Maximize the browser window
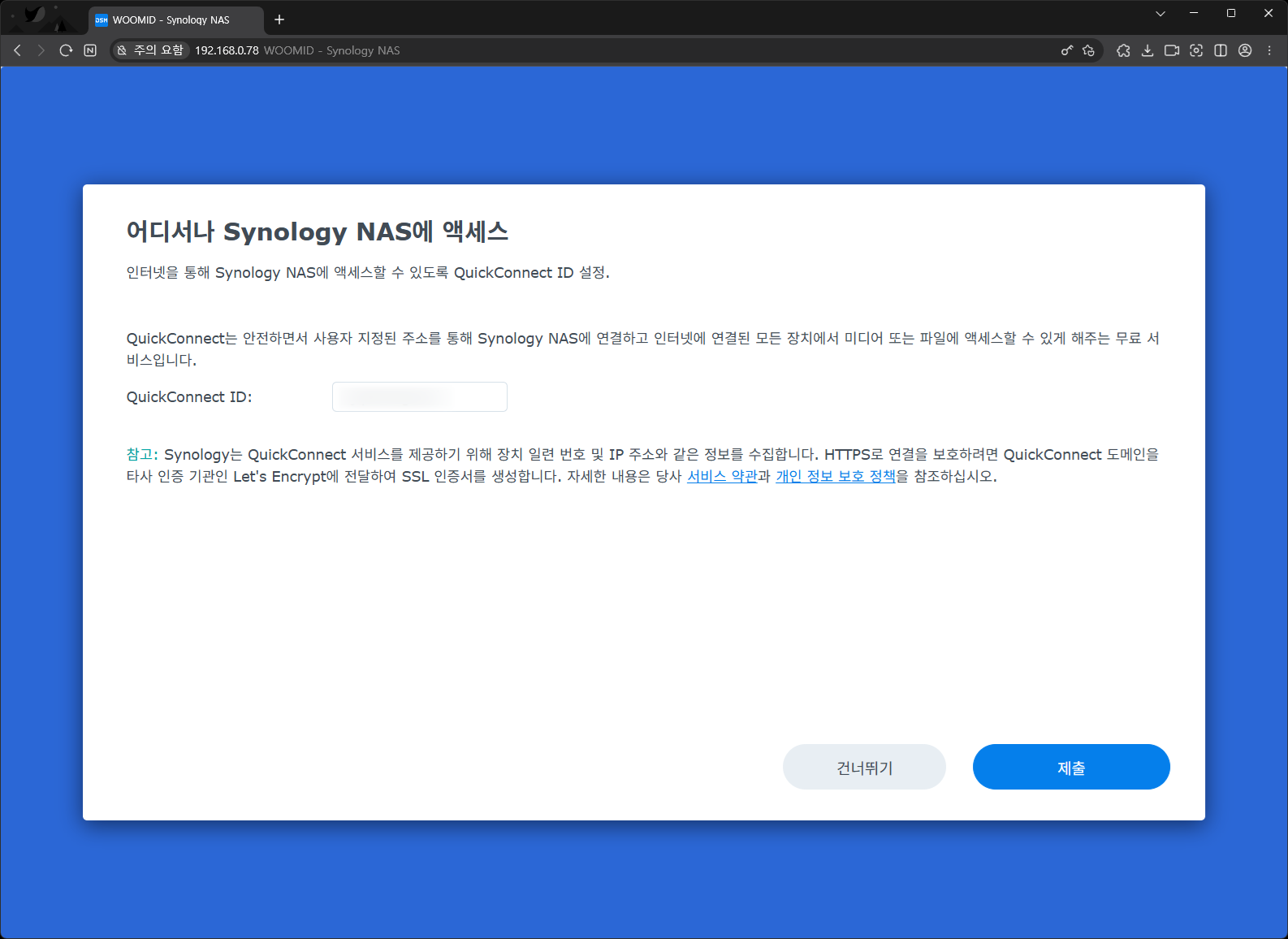 [x=1231, y=13]
